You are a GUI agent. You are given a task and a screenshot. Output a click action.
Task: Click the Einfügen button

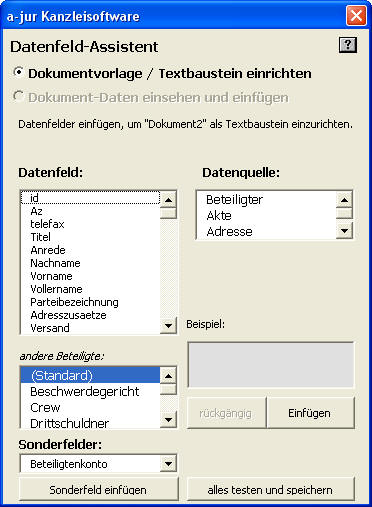[311, 413]
